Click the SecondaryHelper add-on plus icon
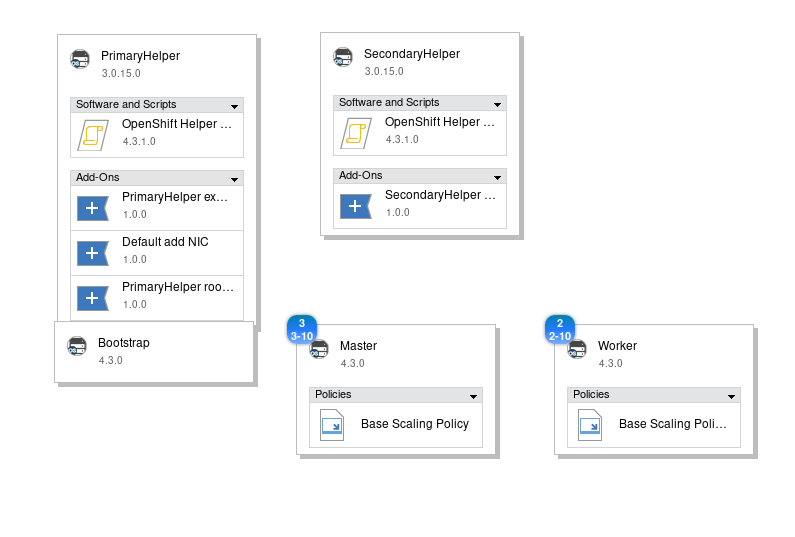Viewport: 795px width, 537px height. [356, 206]
